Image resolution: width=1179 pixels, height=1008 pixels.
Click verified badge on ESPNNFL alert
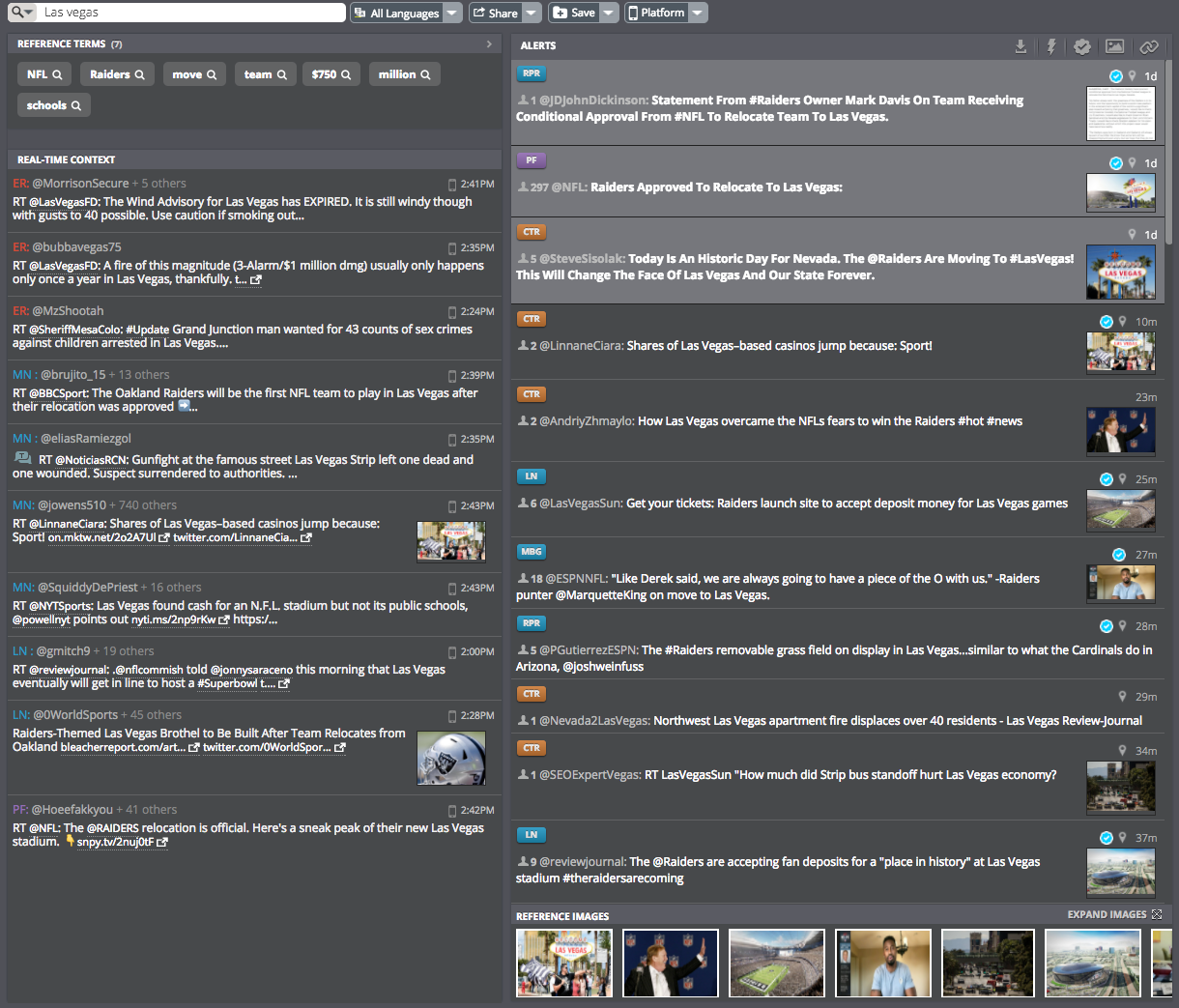click(x=1119, y=555)
